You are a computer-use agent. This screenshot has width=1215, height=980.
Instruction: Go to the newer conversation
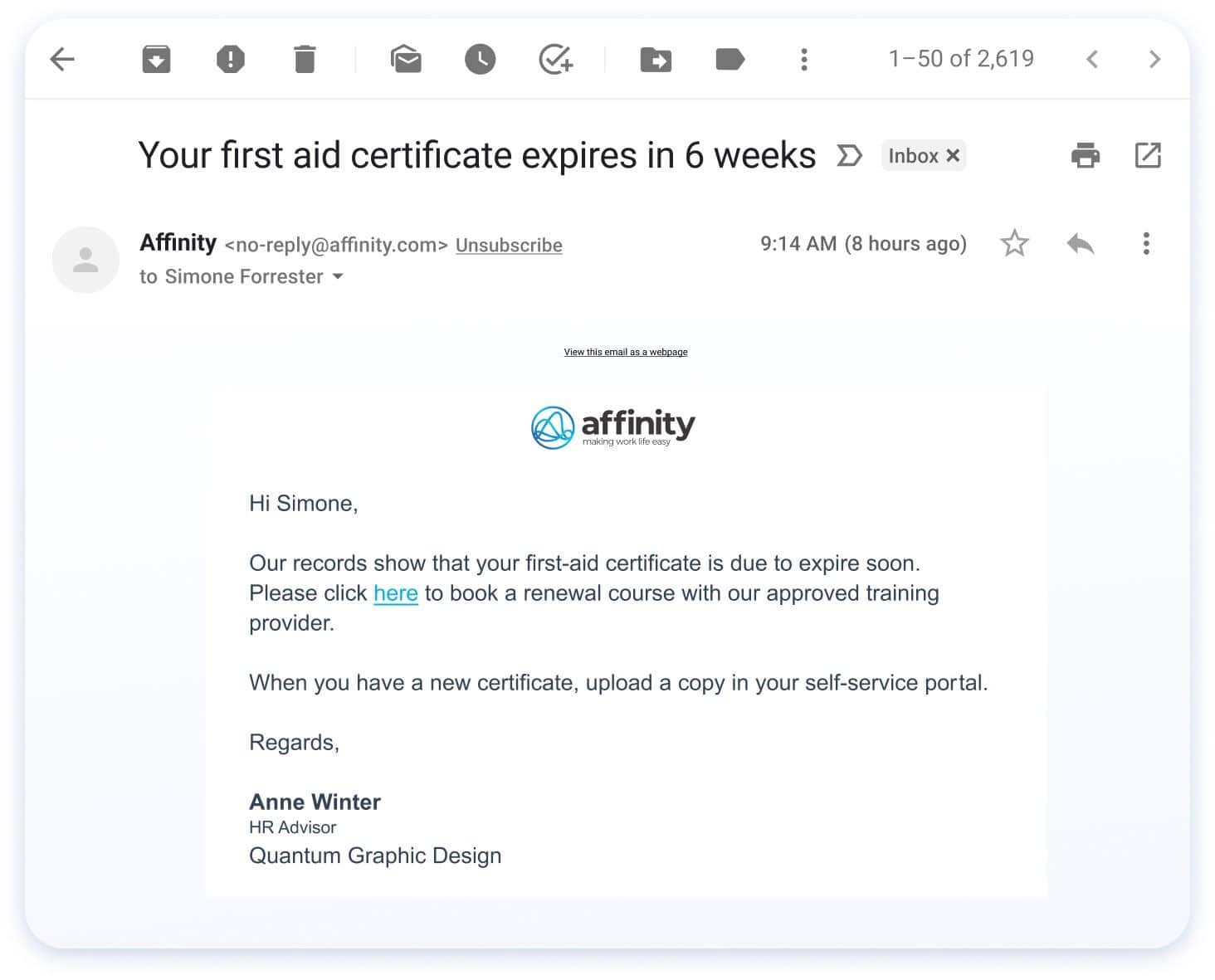tap(1092, 59)
